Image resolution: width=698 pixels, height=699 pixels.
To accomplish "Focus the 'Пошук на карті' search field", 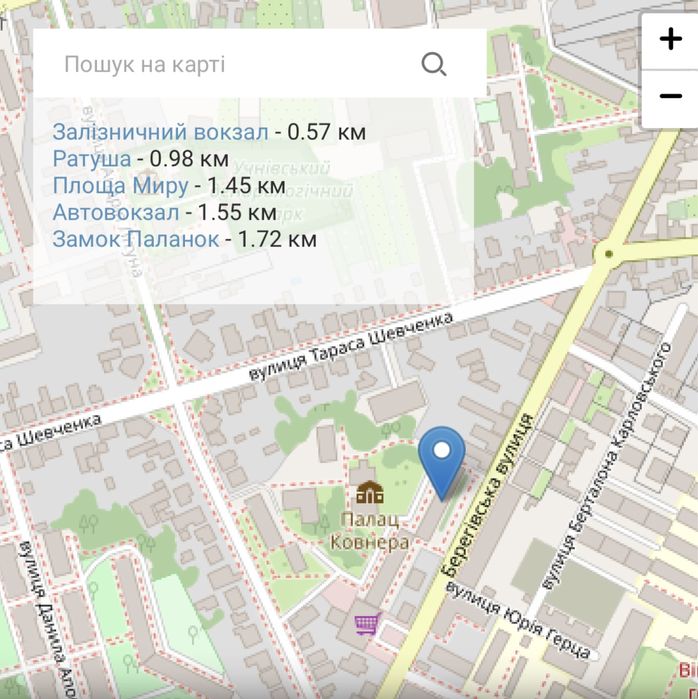I will pyautogui.click(x=260, y=63).
